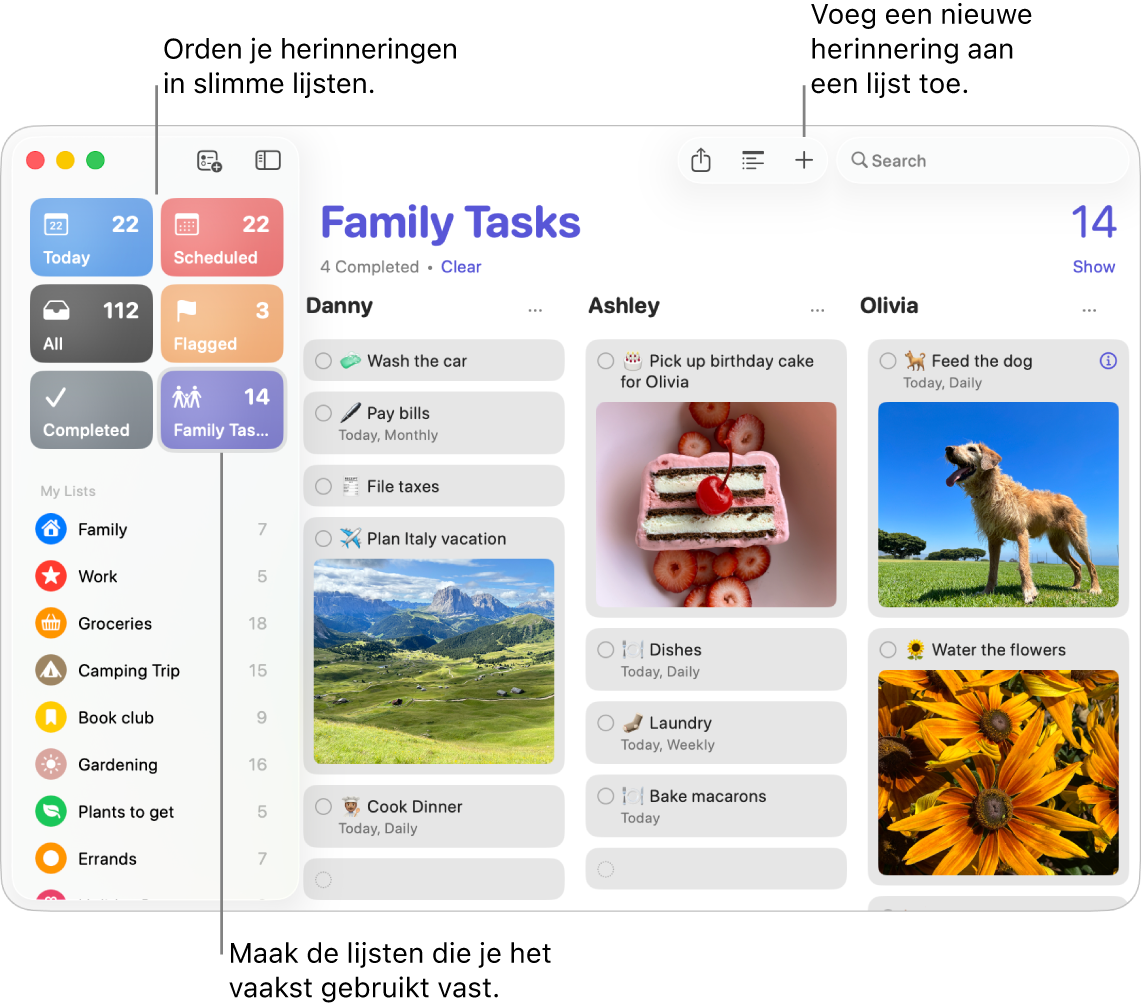
Task: Click the Groceries basket icon
Action: click(x=51, y=624)
